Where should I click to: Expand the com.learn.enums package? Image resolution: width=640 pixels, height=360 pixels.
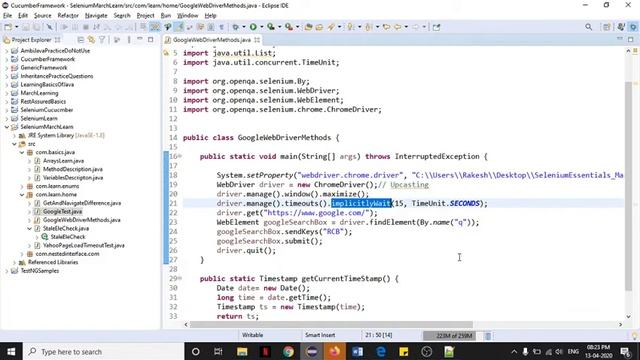(x=22, y=186)
